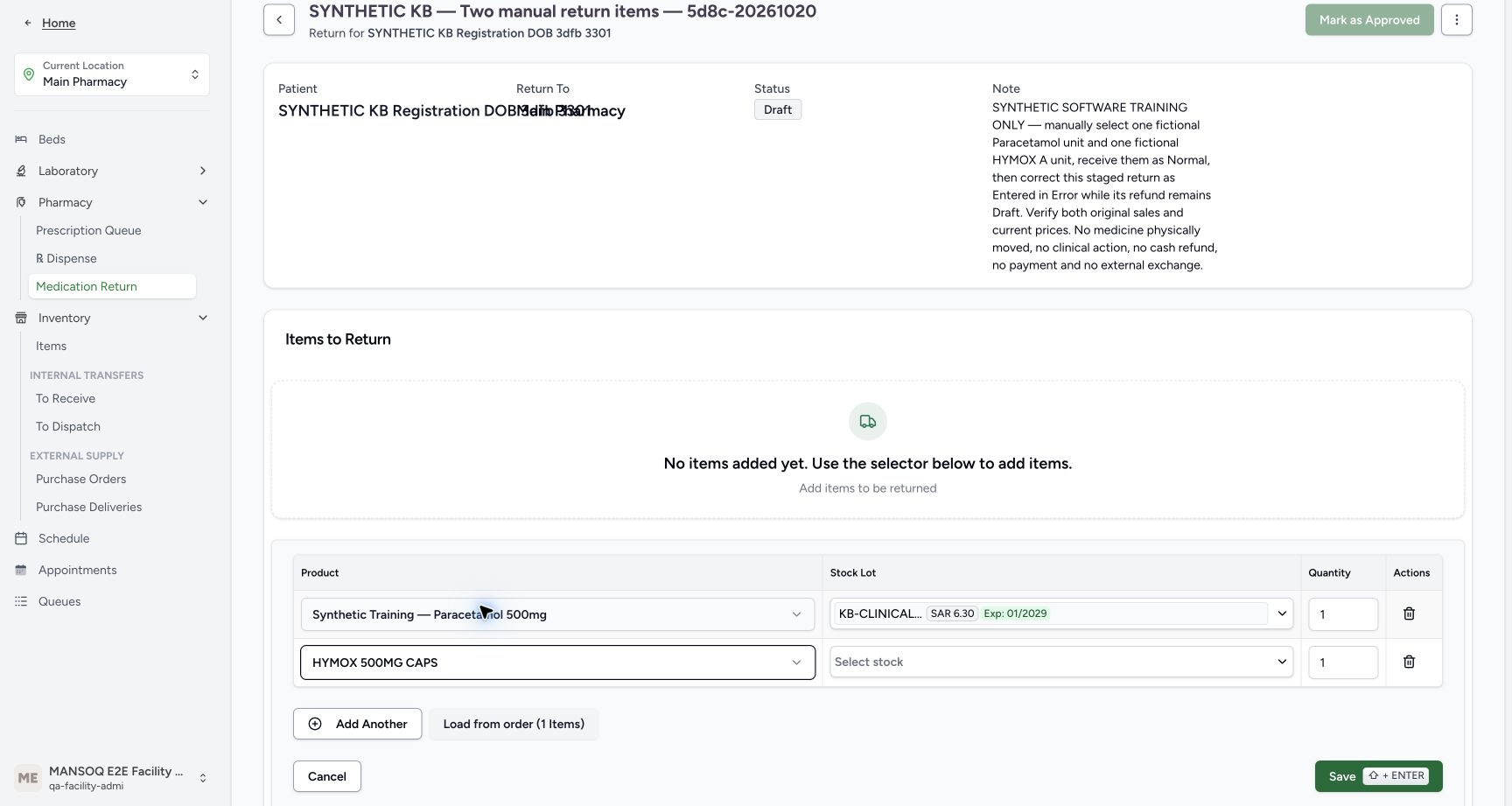This screenshot has width=1512, height=806.
Task: Focus the Paracetamol quantity field
Action: (x=1343, y=614)
